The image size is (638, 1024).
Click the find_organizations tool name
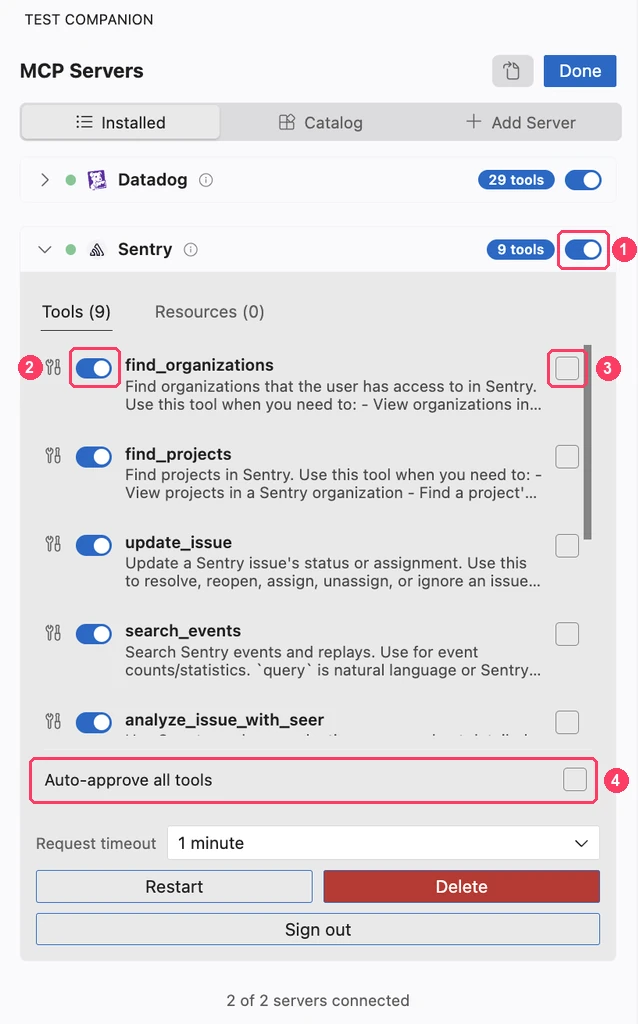point(199,365)
